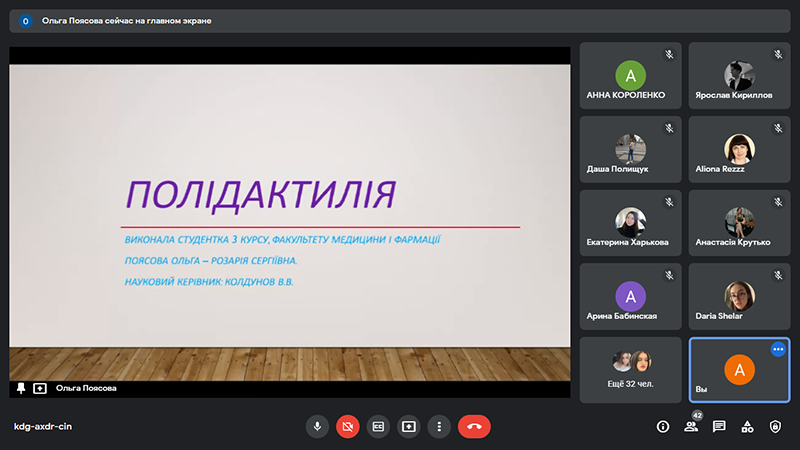Image resolution: width=800 pixels, height=450 pixels.
Task: Turn on the camera
Action: point(348,426)
